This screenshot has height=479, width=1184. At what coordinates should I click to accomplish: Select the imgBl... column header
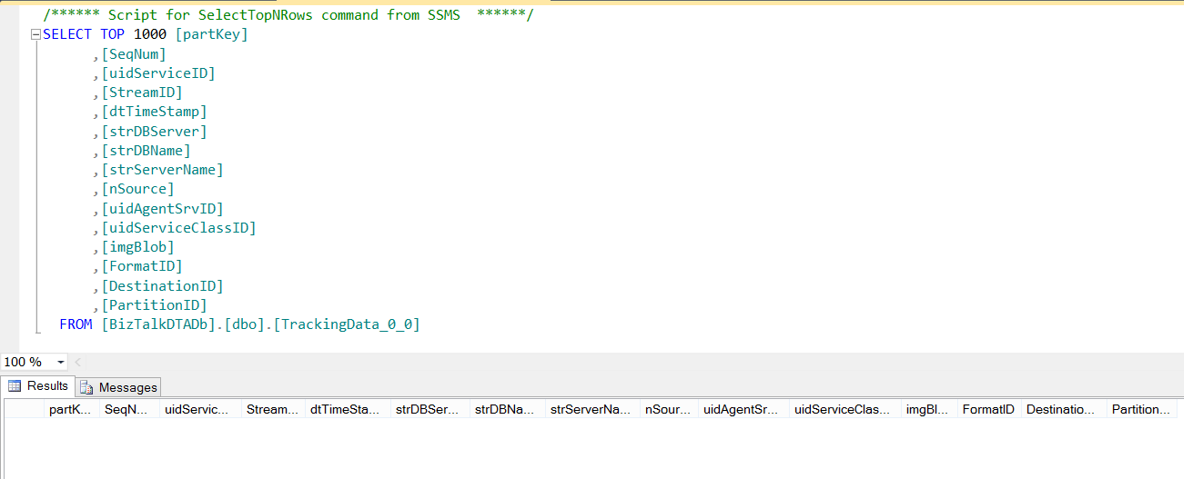[930, 409]
